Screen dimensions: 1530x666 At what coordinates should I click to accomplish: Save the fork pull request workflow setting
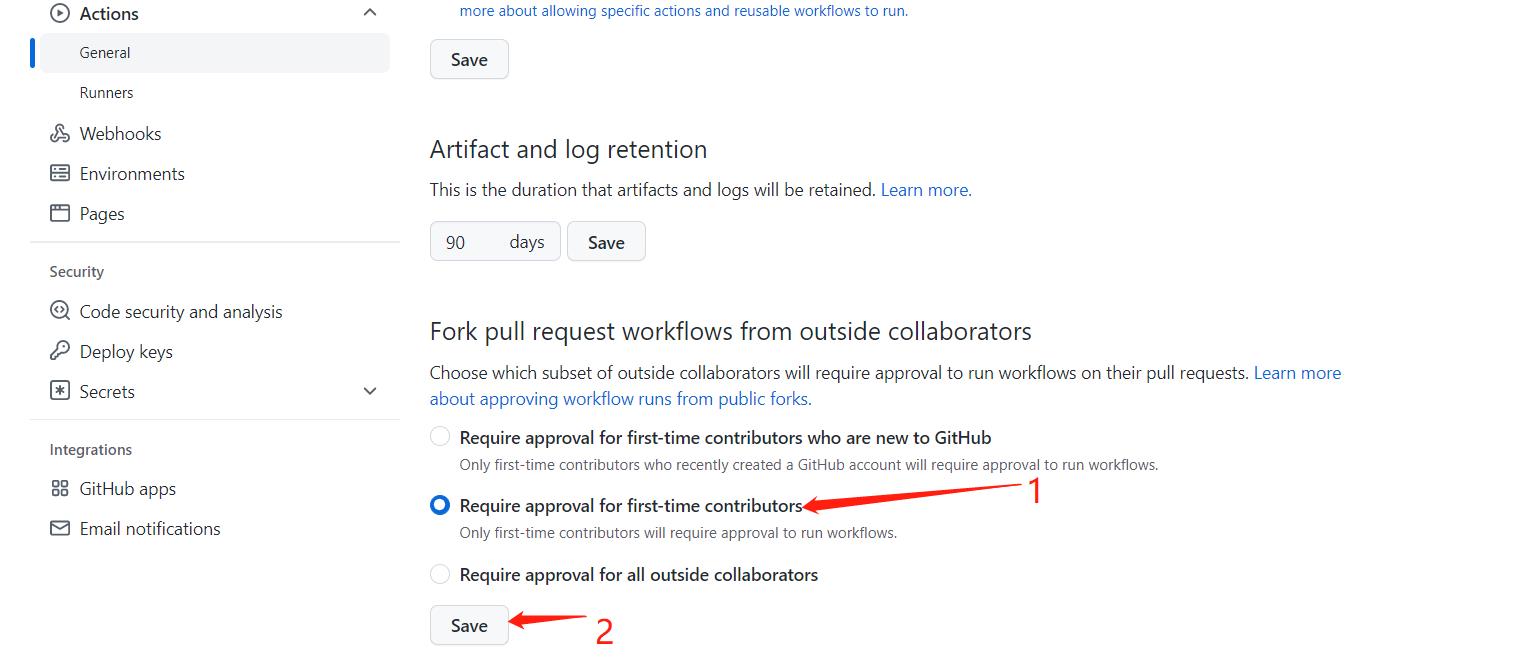pyautogui.click(x=469, y=626)
